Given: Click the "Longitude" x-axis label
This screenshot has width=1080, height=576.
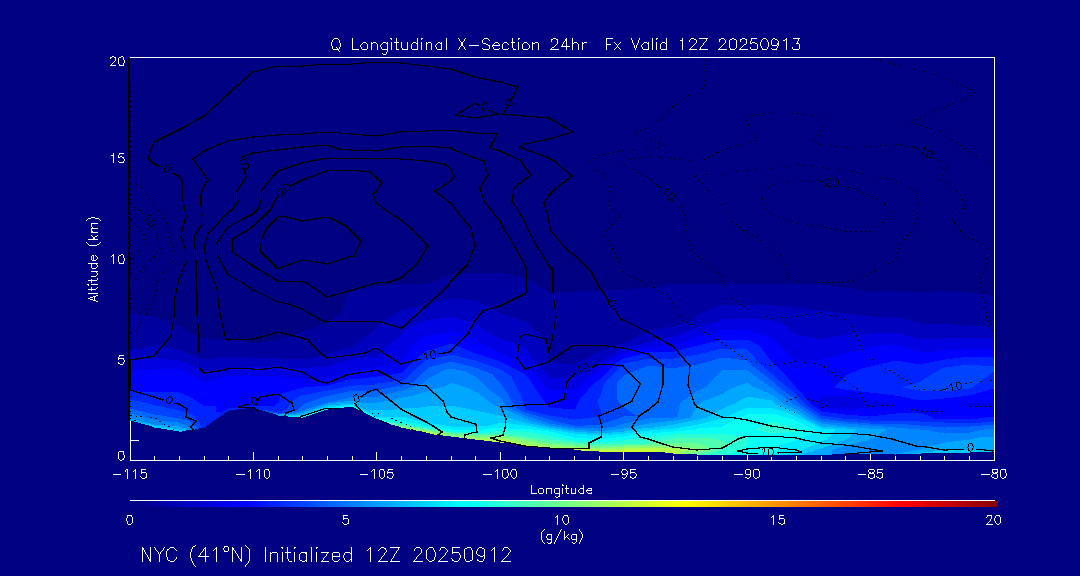Looking at the screenshot, I should click(x=561, y=490).
